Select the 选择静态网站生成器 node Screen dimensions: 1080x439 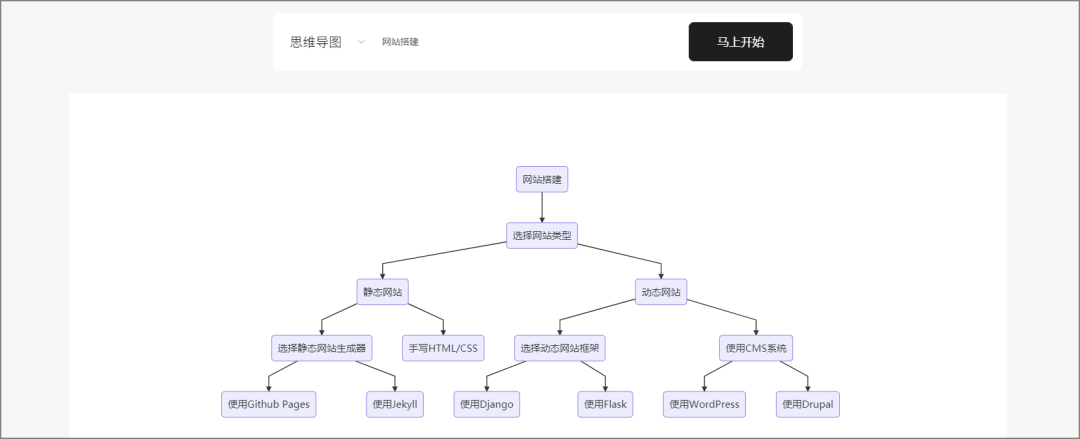[x=322, y=347]
